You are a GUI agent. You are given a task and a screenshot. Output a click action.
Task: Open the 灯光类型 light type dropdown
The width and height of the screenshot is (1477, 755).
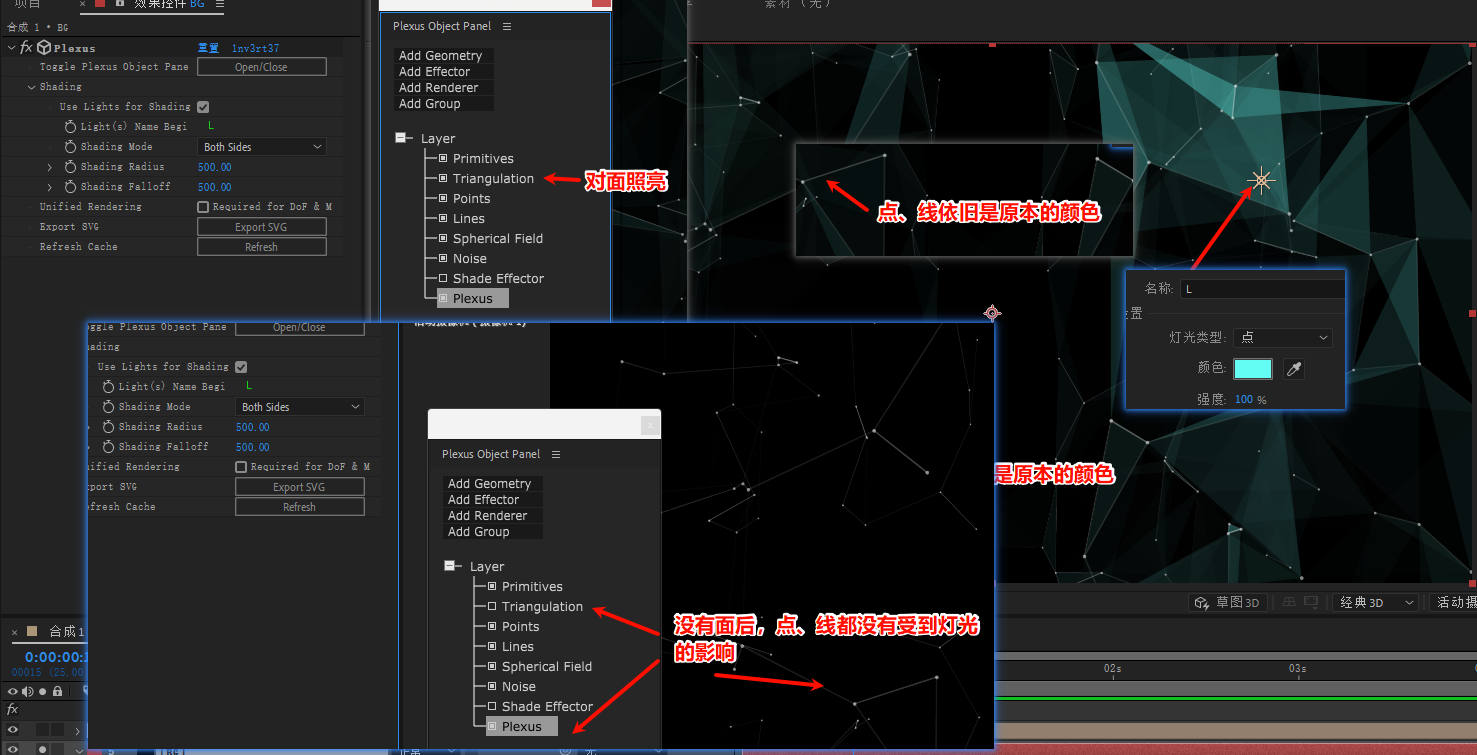(1283, 338)
